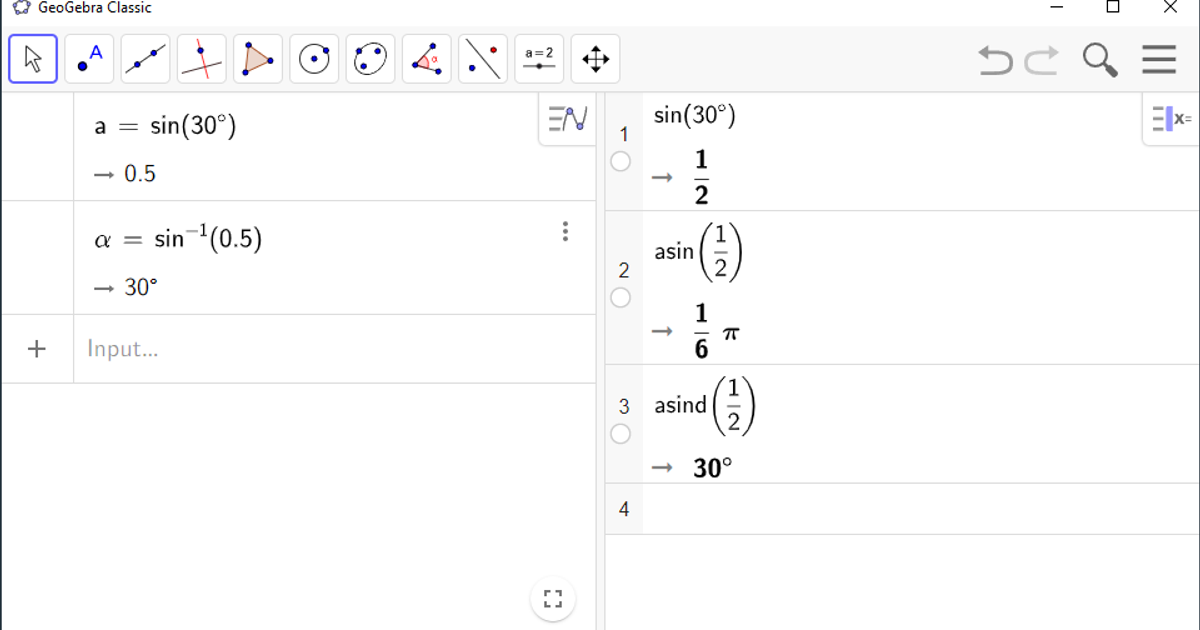Select CAS row 3 marker circle
This screenshot has width=1200, height=630.
coord(620,434)
